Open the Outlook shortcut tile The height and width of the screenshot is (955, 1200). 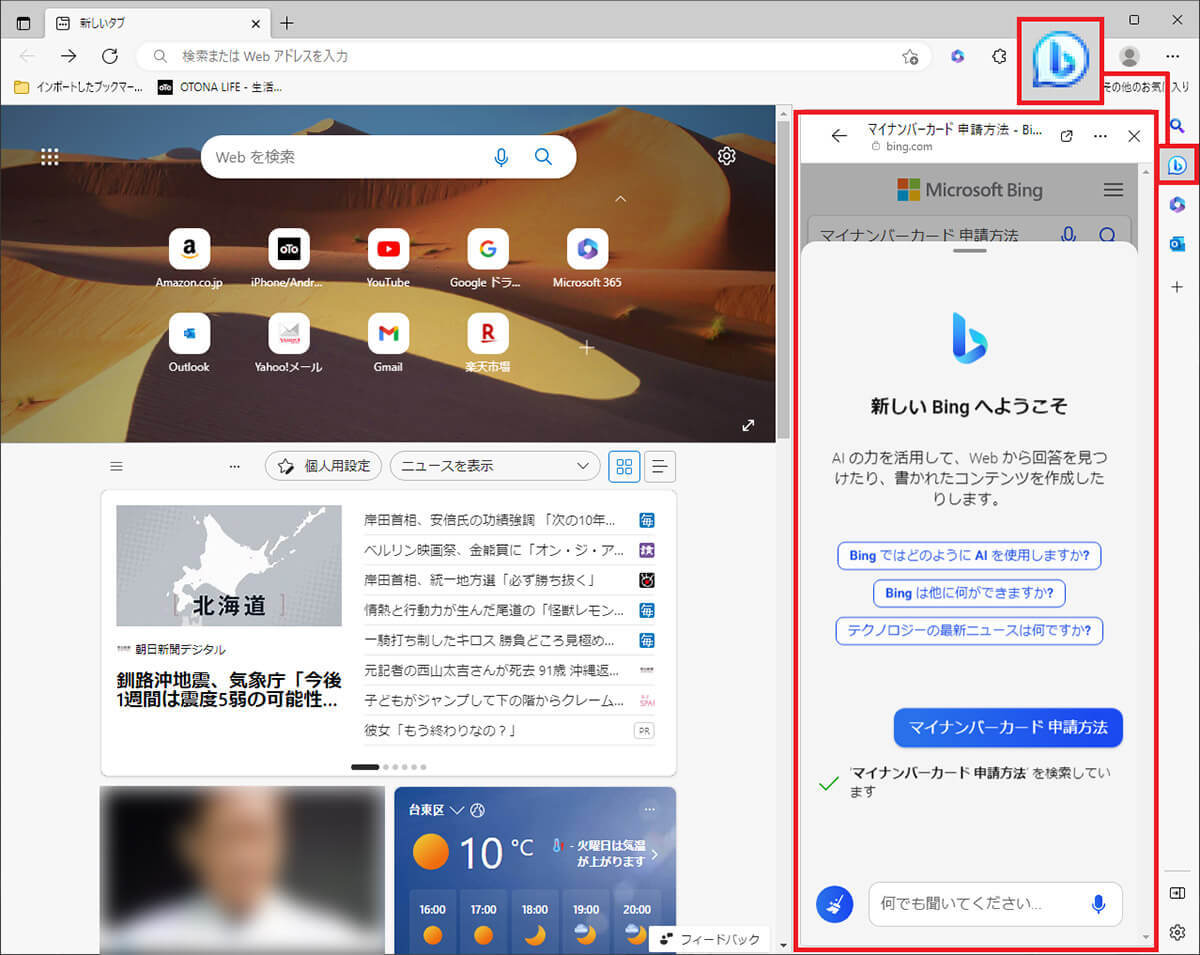(x=189, y=342)
